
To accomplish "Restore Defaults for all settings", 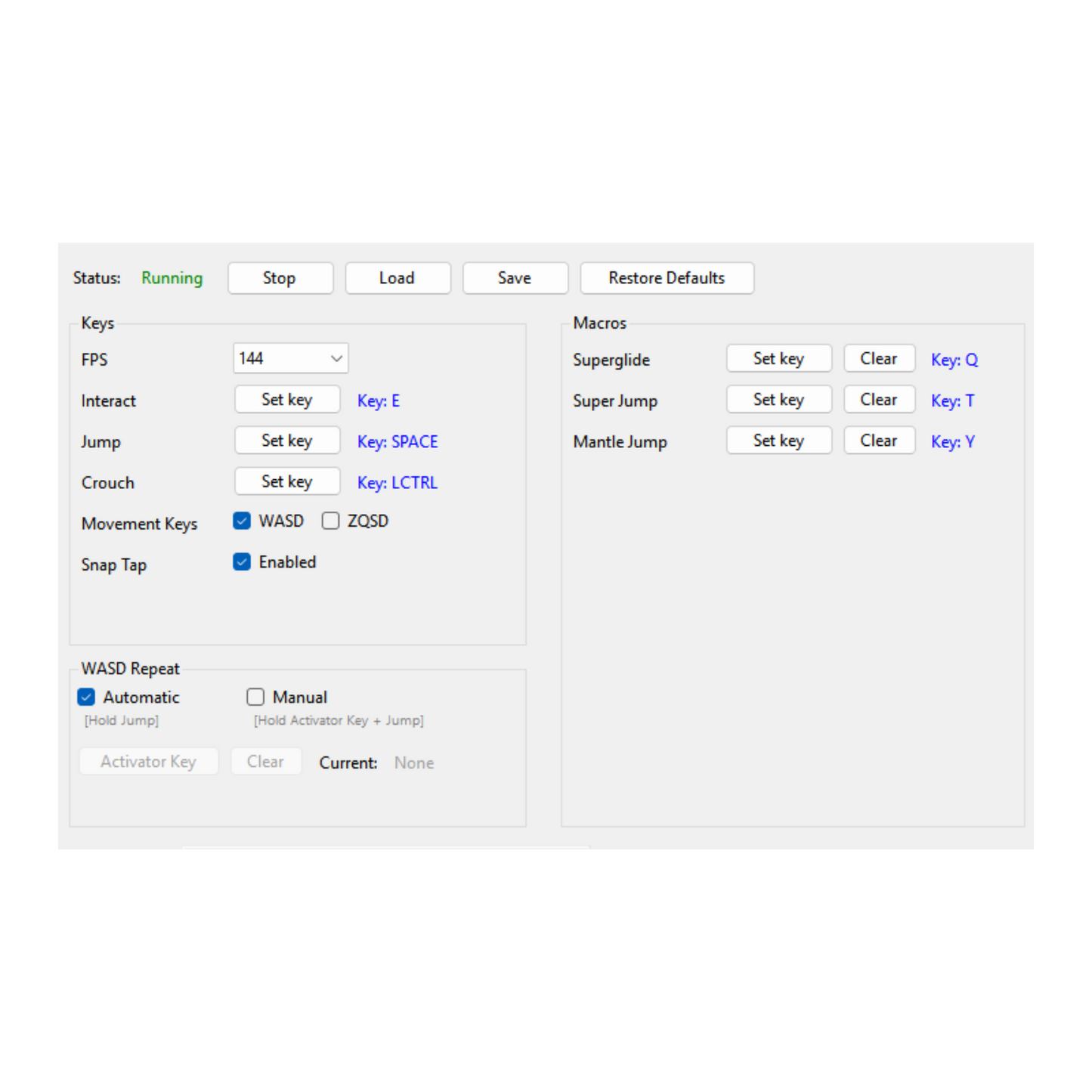I will coord(667,278).
